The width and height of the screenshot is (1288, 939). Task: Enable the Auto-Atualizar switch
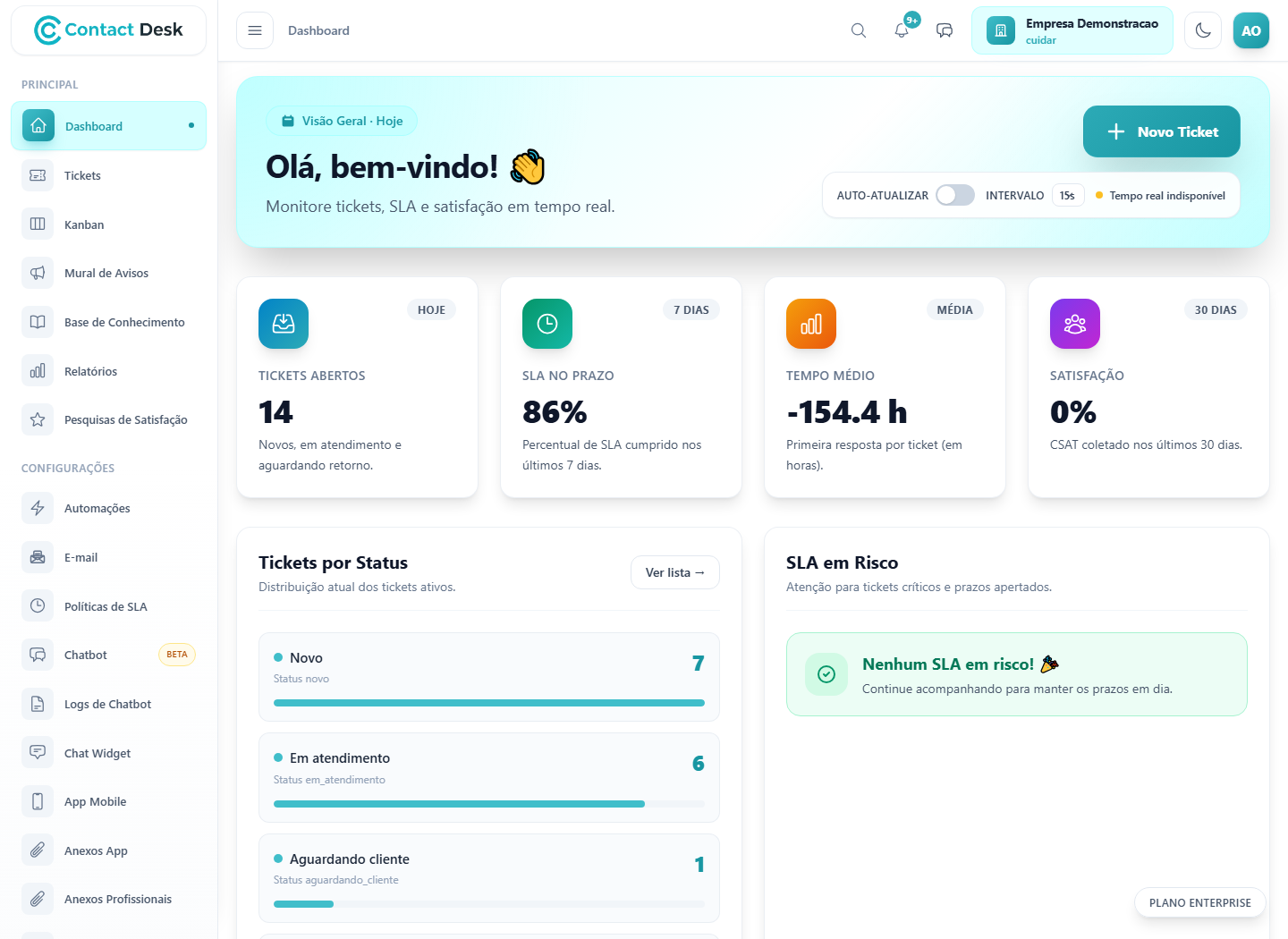pos(955,195)
